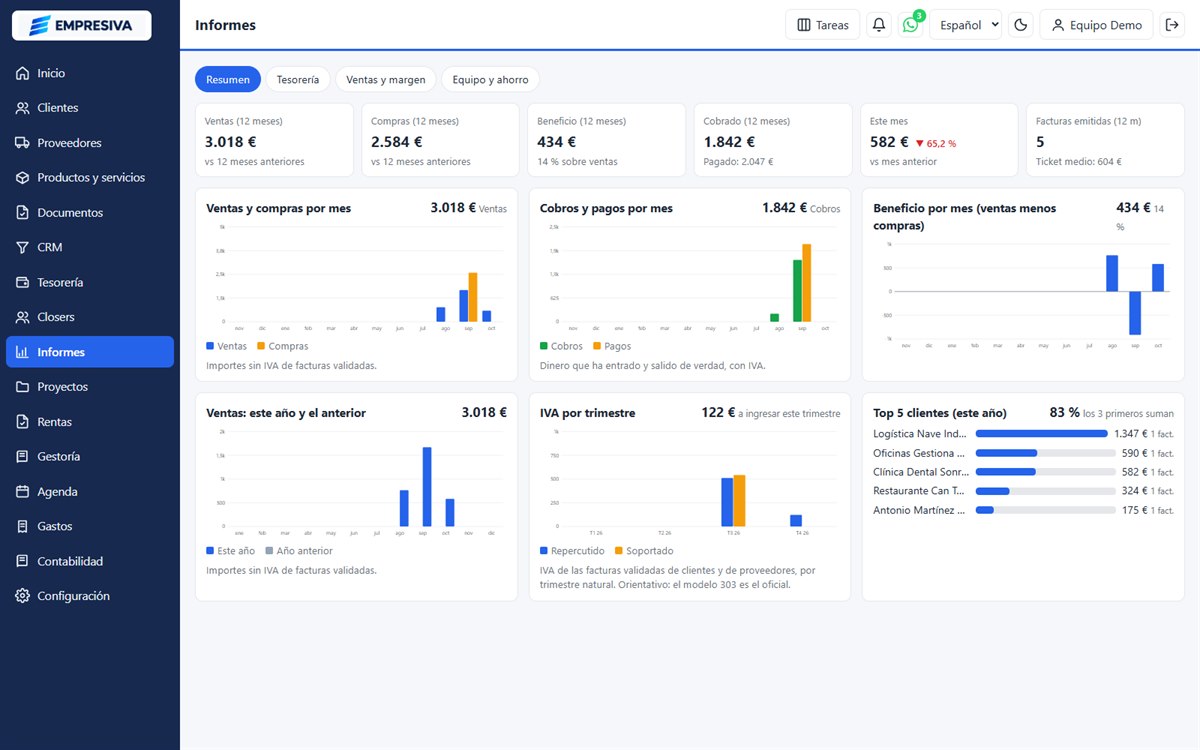Switch to the Resumen tab

(x=228, y=79)
